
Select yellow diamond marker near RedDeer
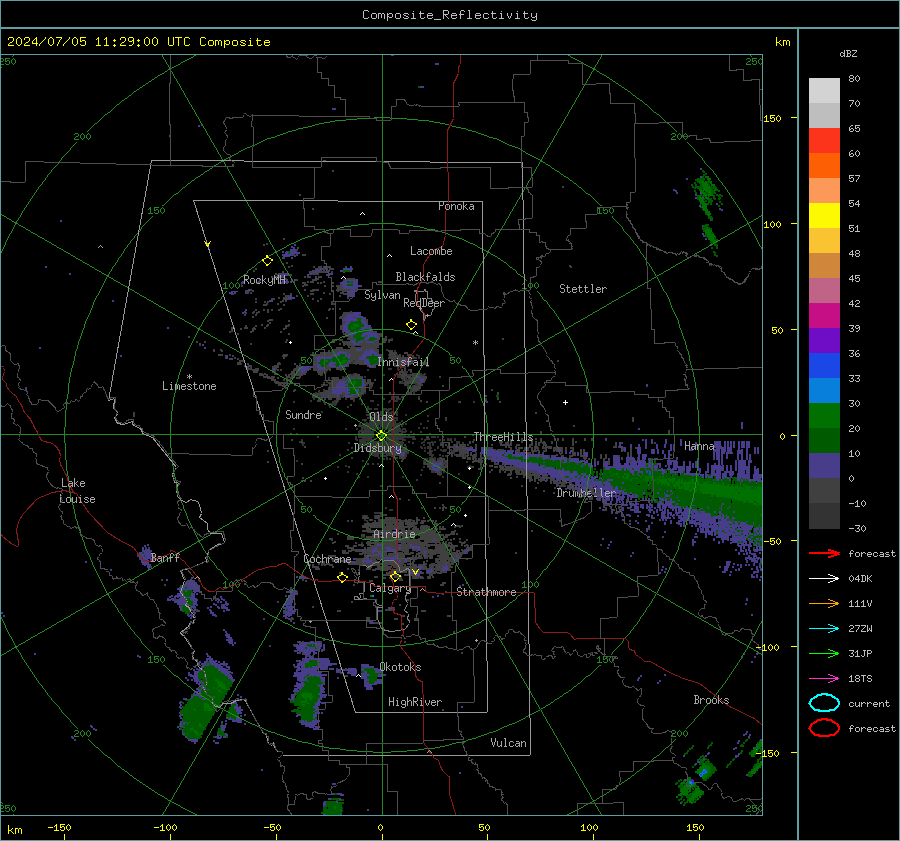pyautogui.click(x=412, y=325)
